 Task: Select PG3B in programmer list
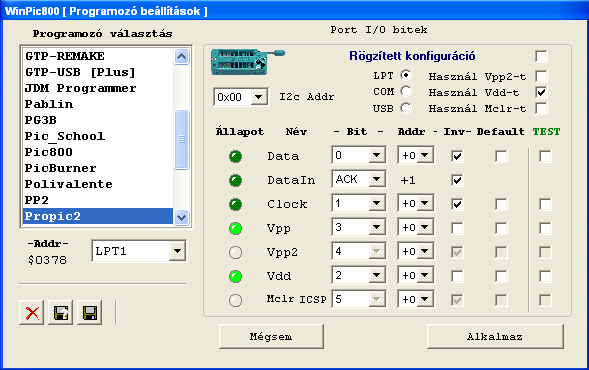[x=98, y=120]
